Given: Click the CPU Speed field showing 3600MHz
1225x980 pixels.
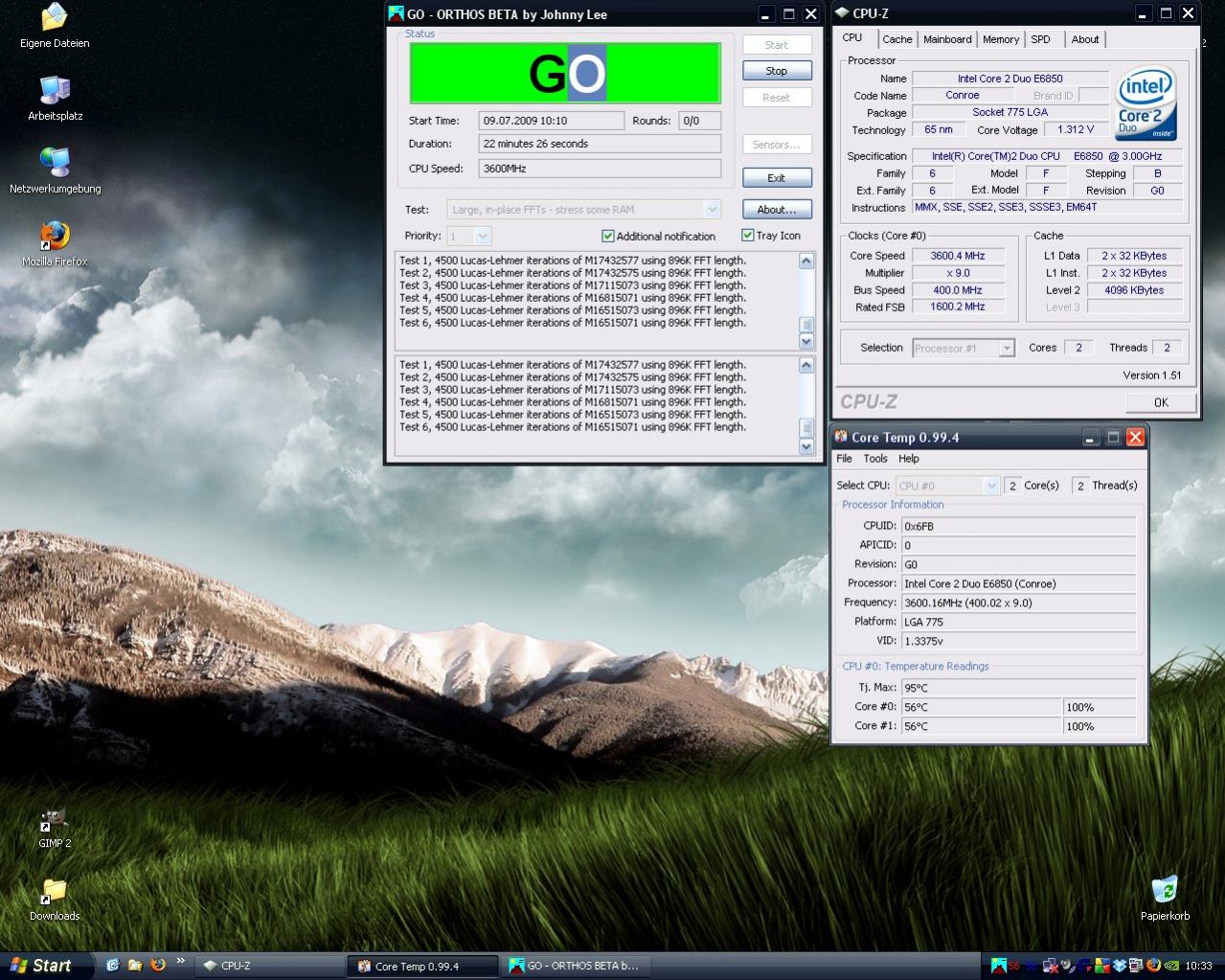Looking at the screenshot, I should 600,169.
